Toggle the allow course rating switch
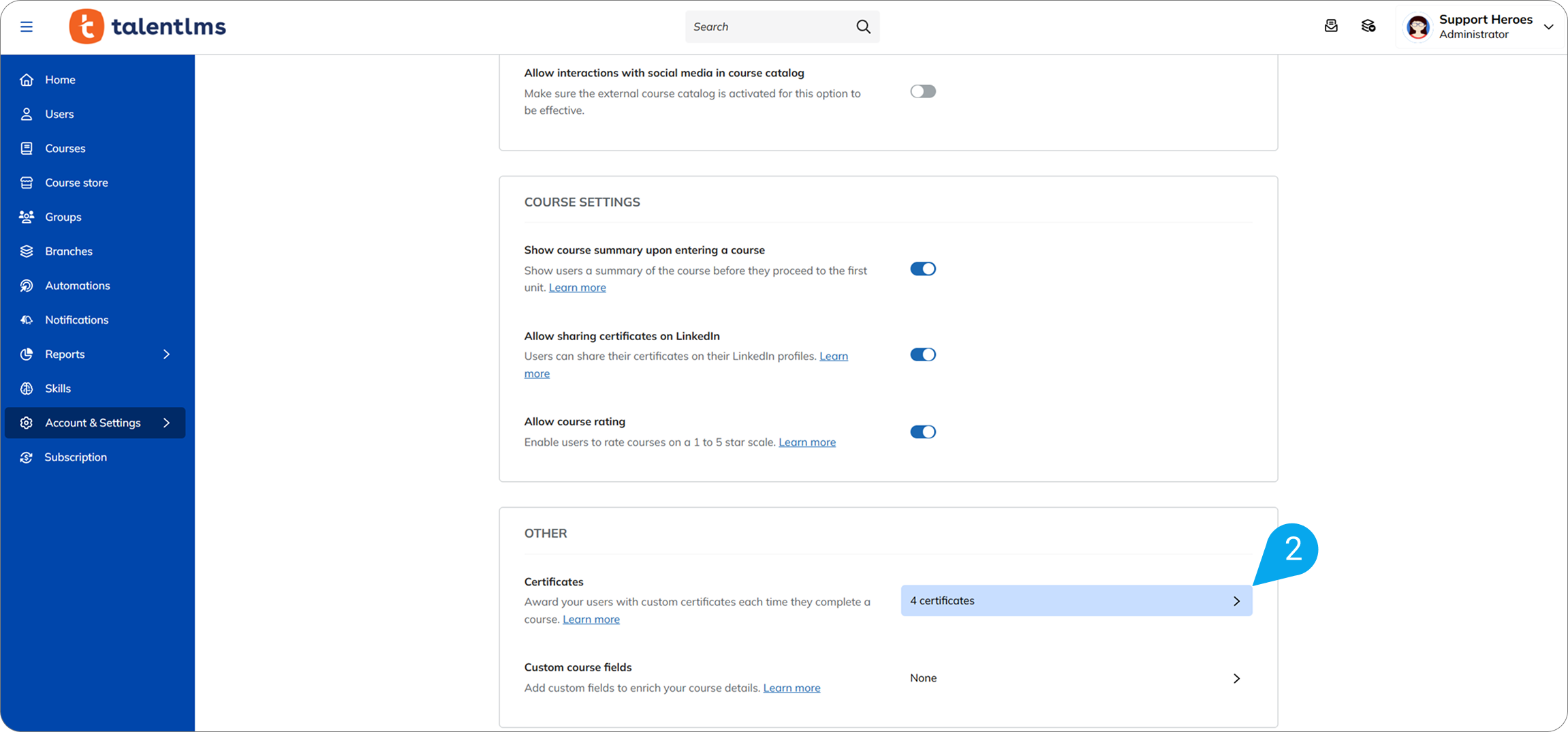1568x732 pixels. pos(923,431)
